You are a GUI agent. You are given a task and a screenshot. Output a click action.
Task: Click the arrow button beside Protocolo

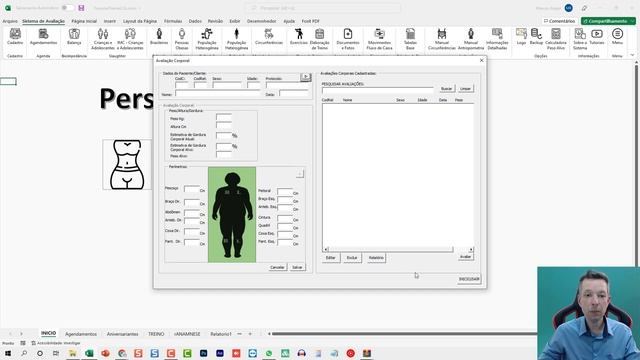click(x=306, y=77)
